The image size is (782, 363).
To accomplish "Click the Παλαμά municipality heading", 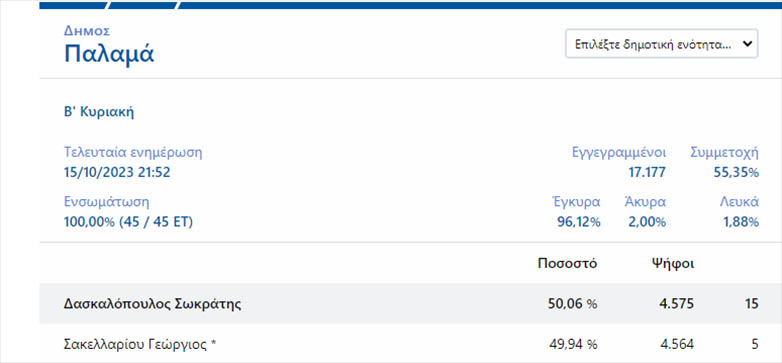I will (109, 54).
